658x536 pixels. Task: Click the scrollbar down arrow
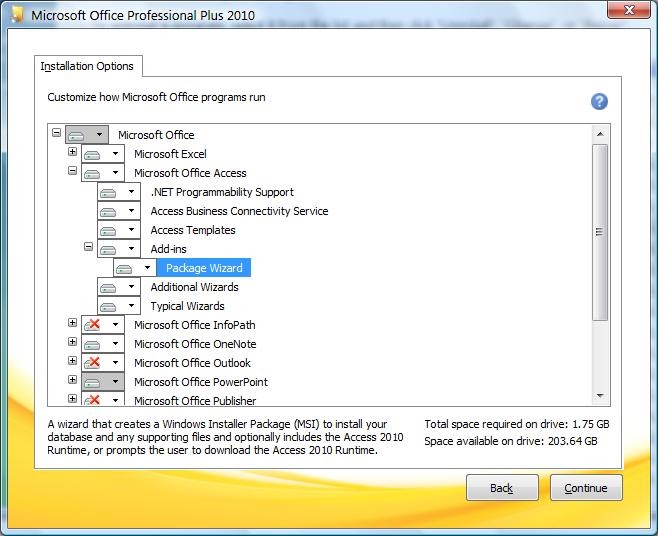coord(600,396)
